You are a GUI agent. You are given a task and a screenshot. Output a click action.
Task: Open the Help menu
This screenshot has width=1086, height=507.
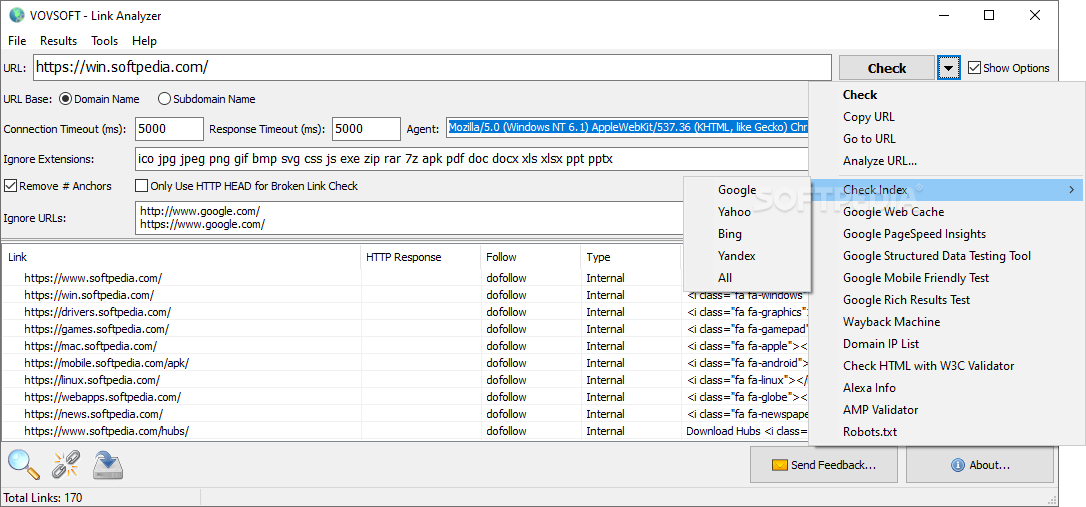coord(144,41)
